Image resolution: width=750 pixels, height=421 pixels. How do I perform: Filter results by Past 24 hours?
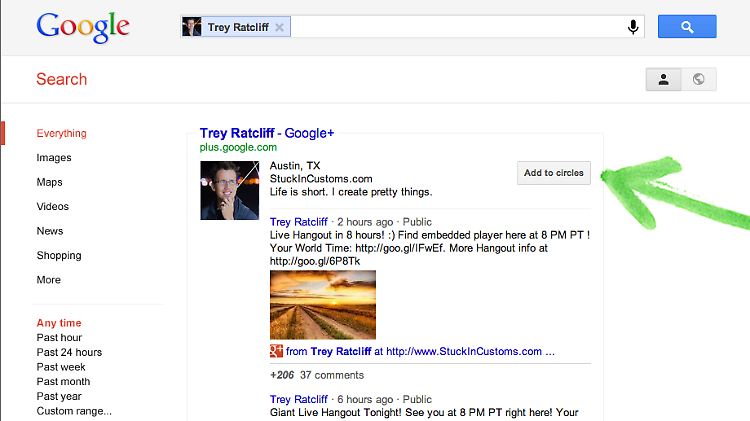tap(69, 352)
